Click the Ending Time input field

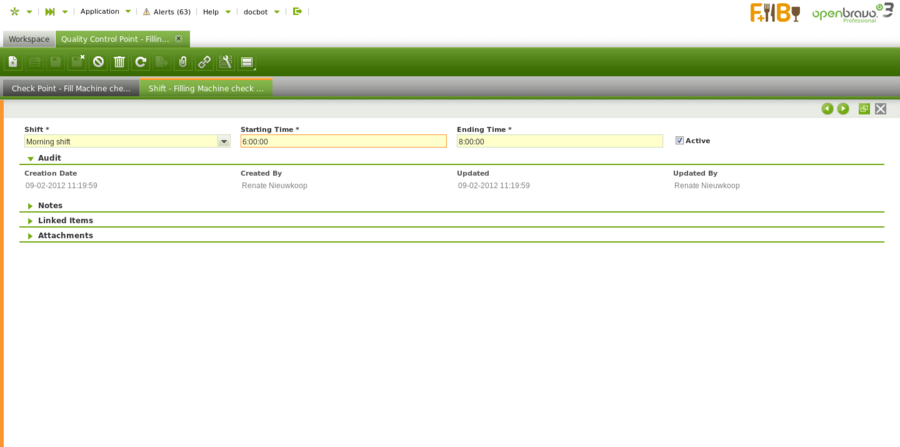pos(559,142)
